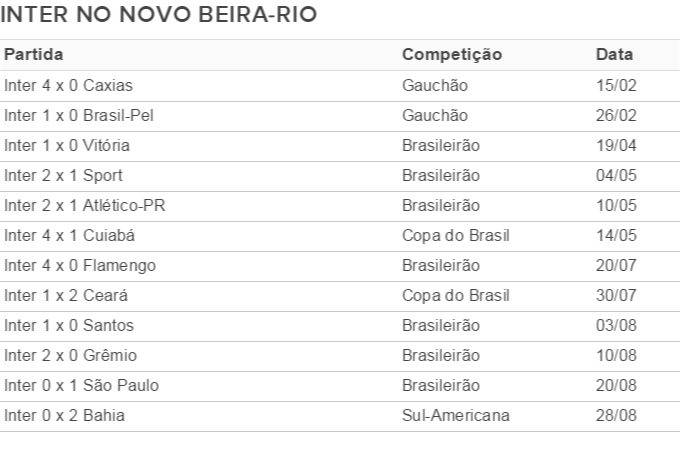
Task: Click the 'Inter 1 x 0 Brasil-Pel' match
Action: tap(78, 115)
